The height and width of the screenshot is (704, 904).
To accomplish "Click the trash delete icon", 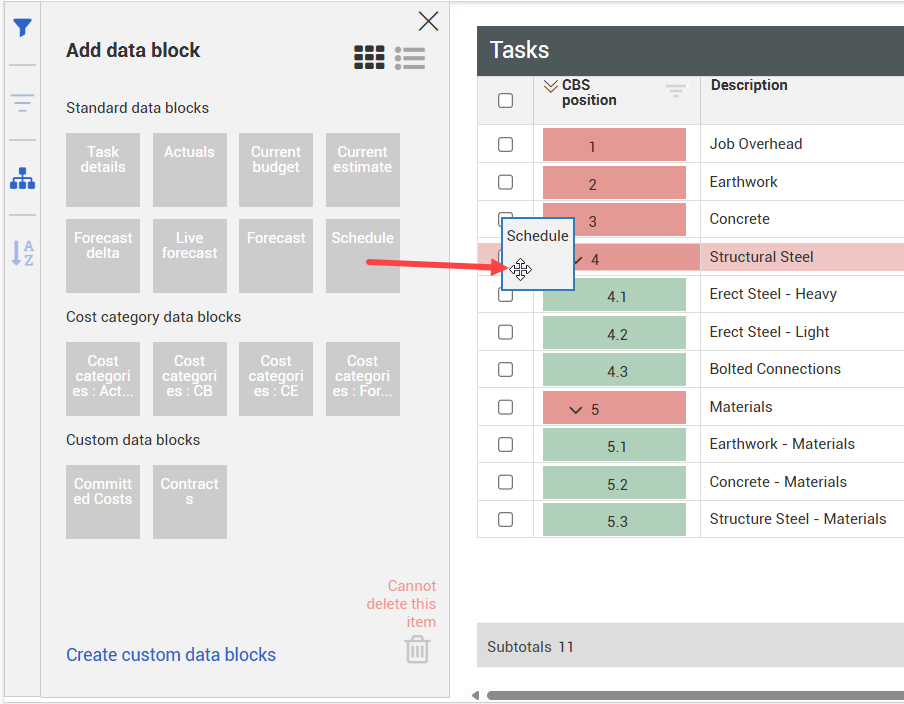I will [x=417, y=650].
